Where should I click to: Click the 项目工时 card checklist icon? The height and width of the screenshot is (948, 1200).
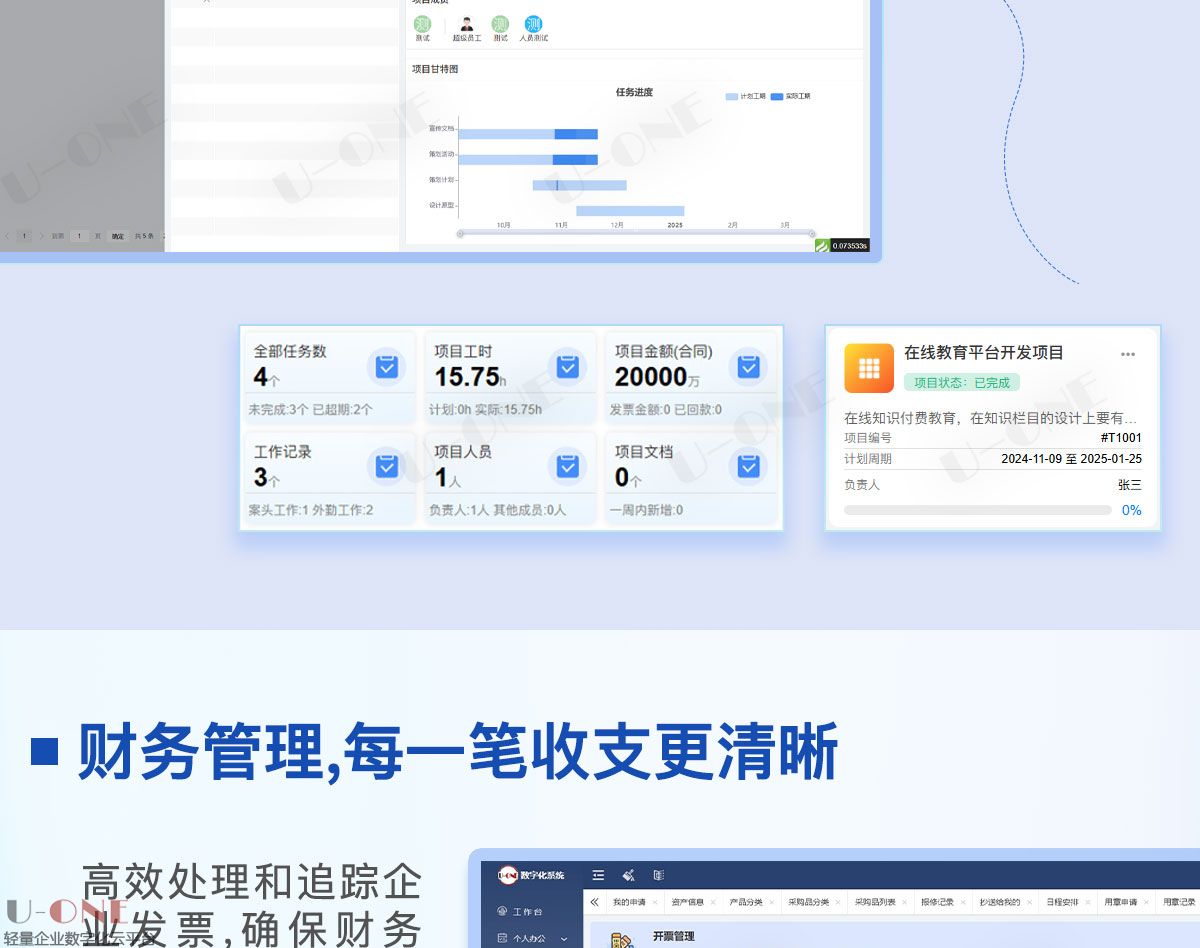567,367
